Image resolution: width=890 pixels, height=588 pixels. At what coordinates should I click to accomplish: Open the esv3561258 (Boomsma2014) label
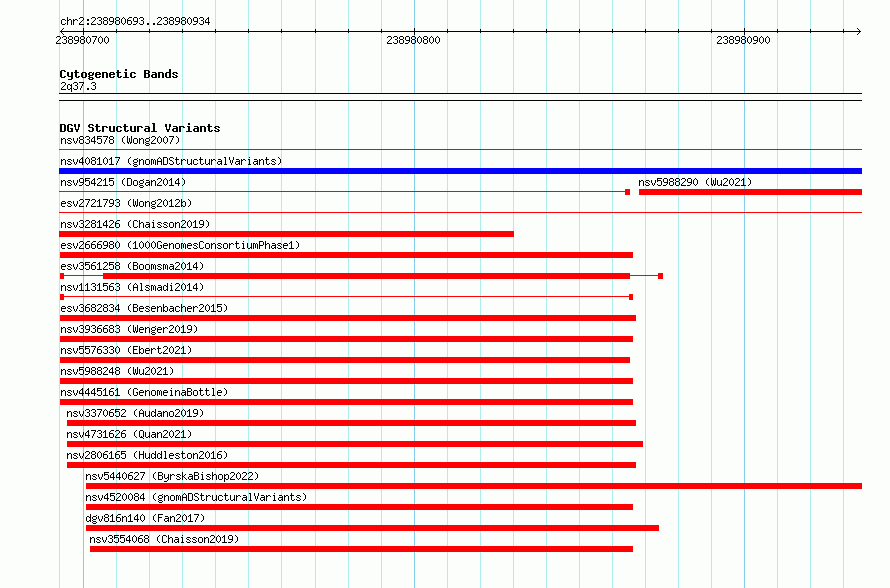pyautogui.click(x=132, y=266)
